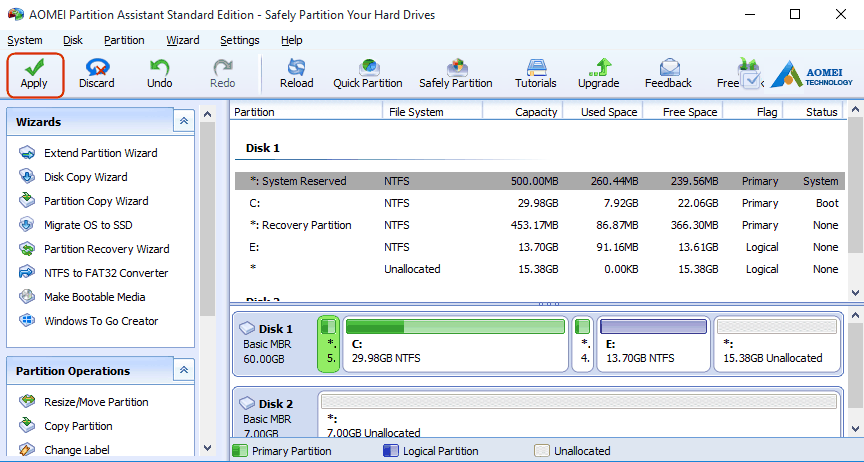
Task: Open the Wizard menu
Action: 183,40
